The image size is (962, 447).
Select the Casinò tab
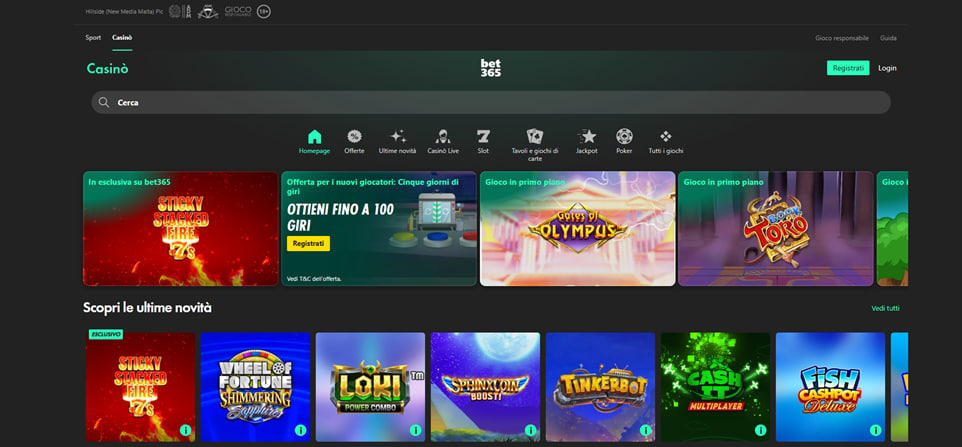pos(122,37)
